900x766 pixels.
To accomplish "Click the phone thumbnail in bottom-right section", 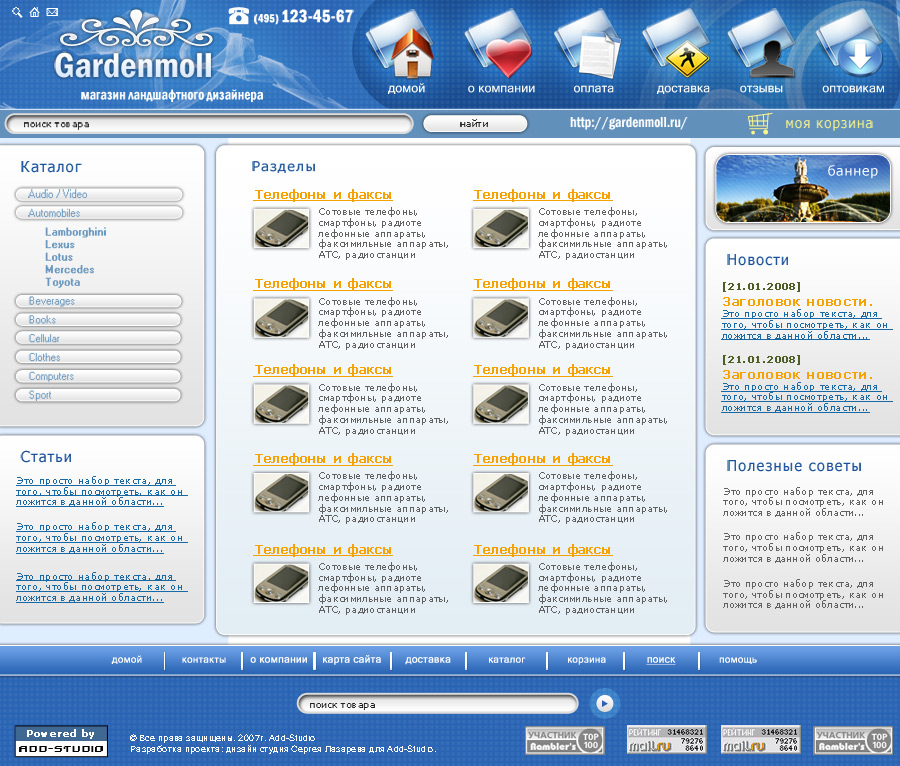I will [501, 583].
